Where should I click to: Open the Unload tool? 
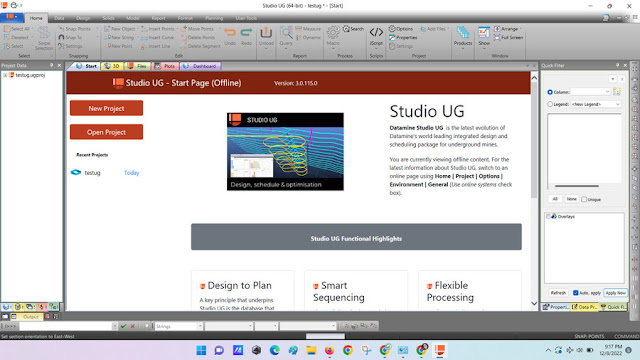pyautogui.click(x=266, y=33)
